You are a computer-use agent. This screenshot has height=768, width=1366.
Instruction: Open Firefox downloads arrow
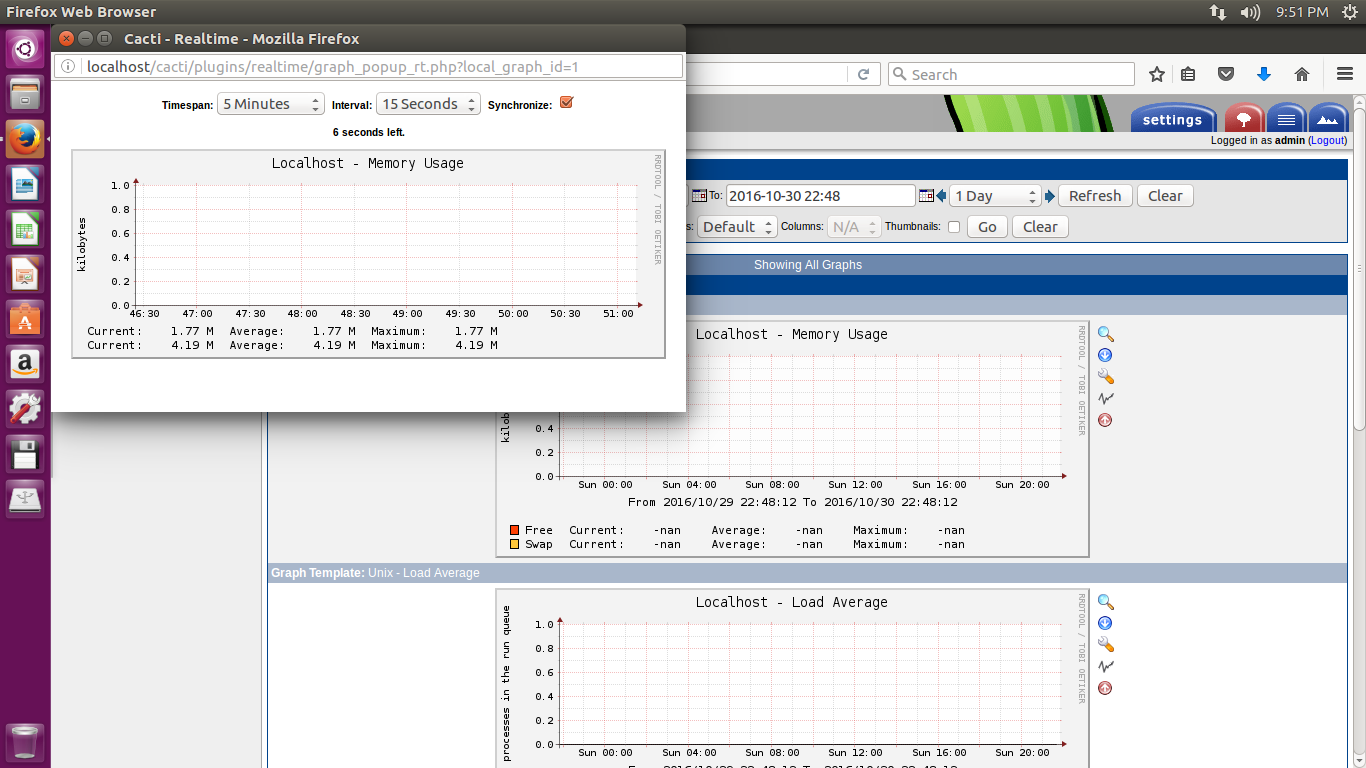tap(1264, 74)
